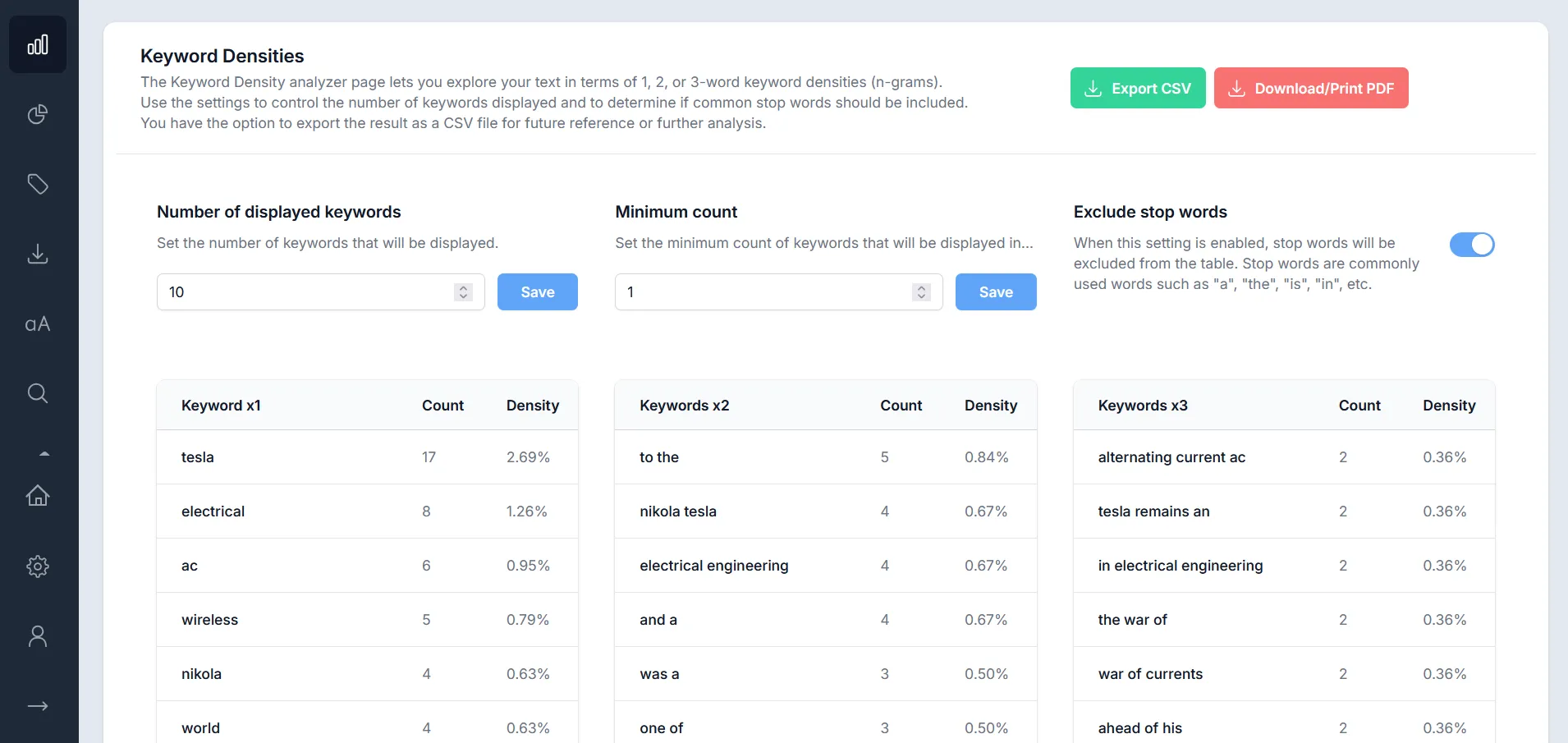Select the 'war of currents' row

[x=1284, y=674]
